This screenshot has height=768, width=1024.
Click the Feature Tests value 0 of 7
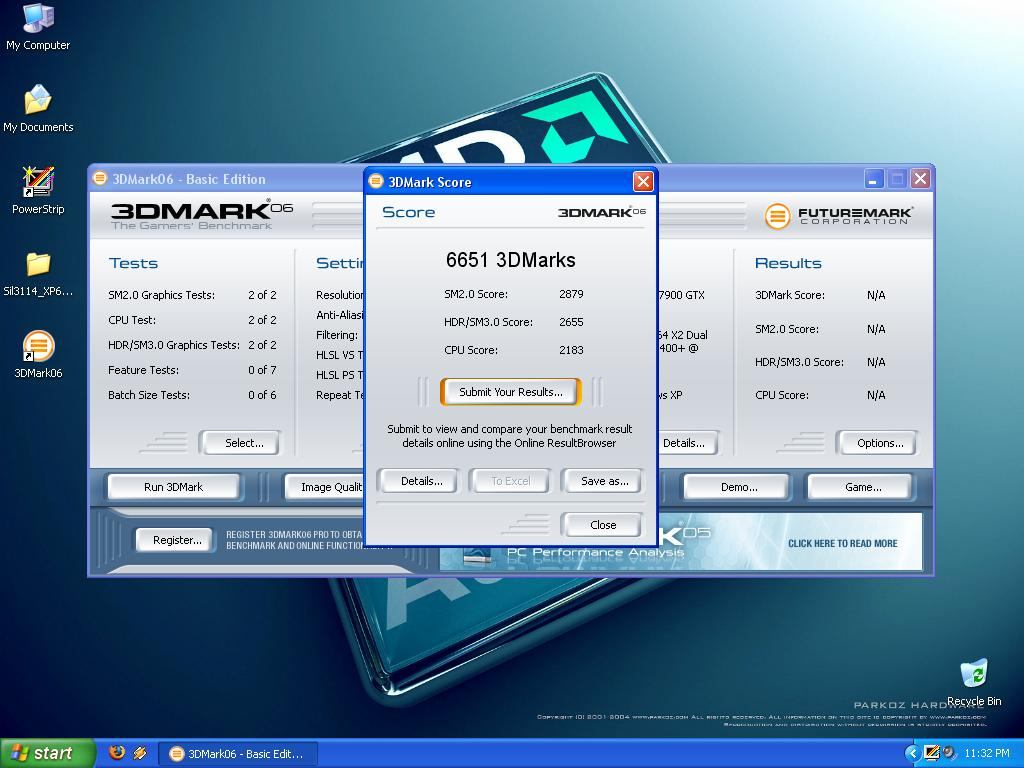coord(262,370)
